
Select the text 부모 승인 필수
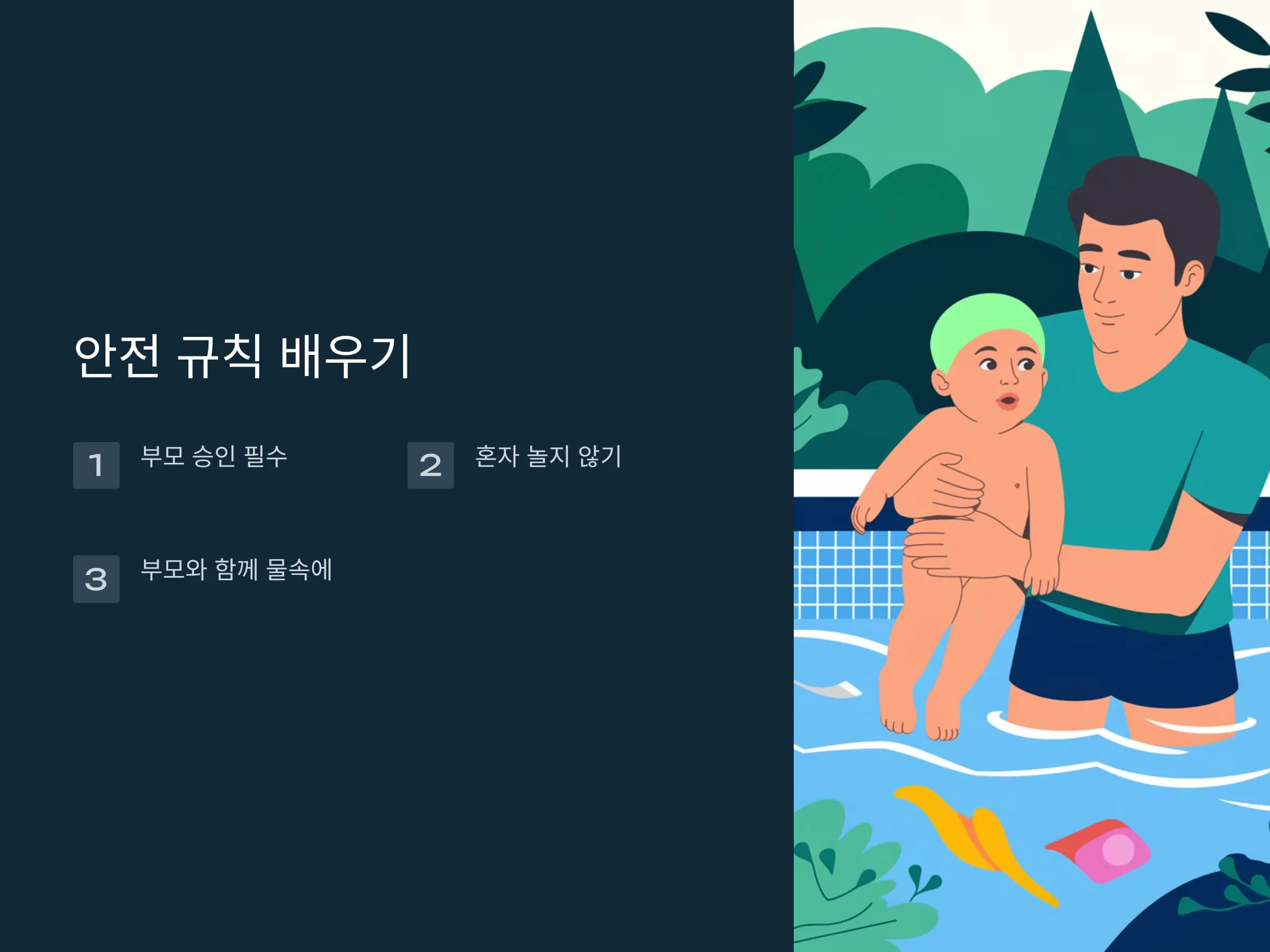click(214, 456)
